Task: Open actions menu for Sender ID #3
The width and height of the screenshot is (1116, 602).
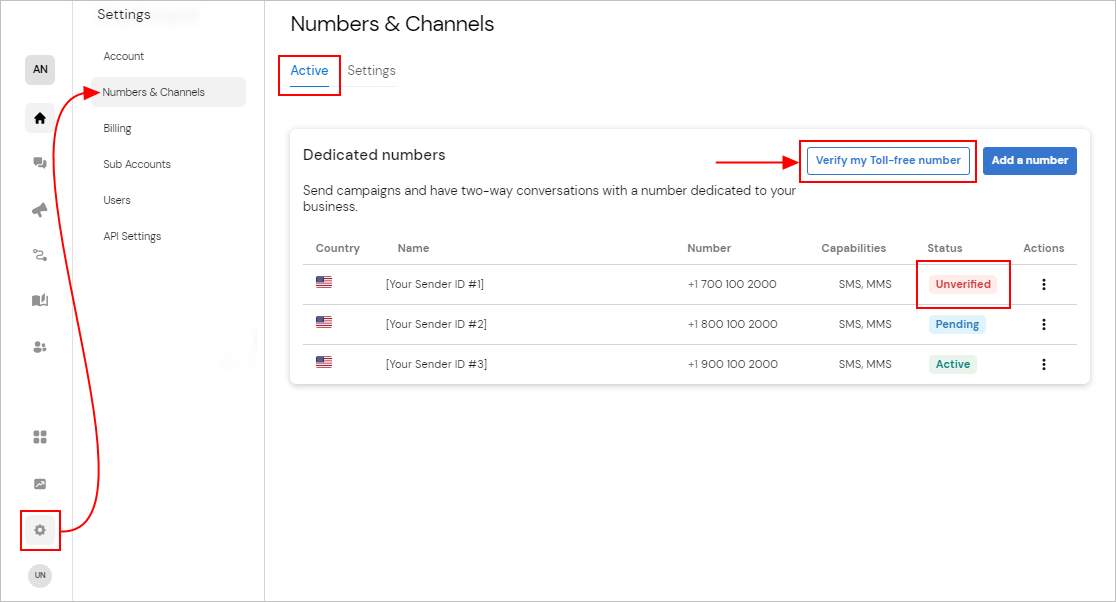Action: tap(1044, 364)
